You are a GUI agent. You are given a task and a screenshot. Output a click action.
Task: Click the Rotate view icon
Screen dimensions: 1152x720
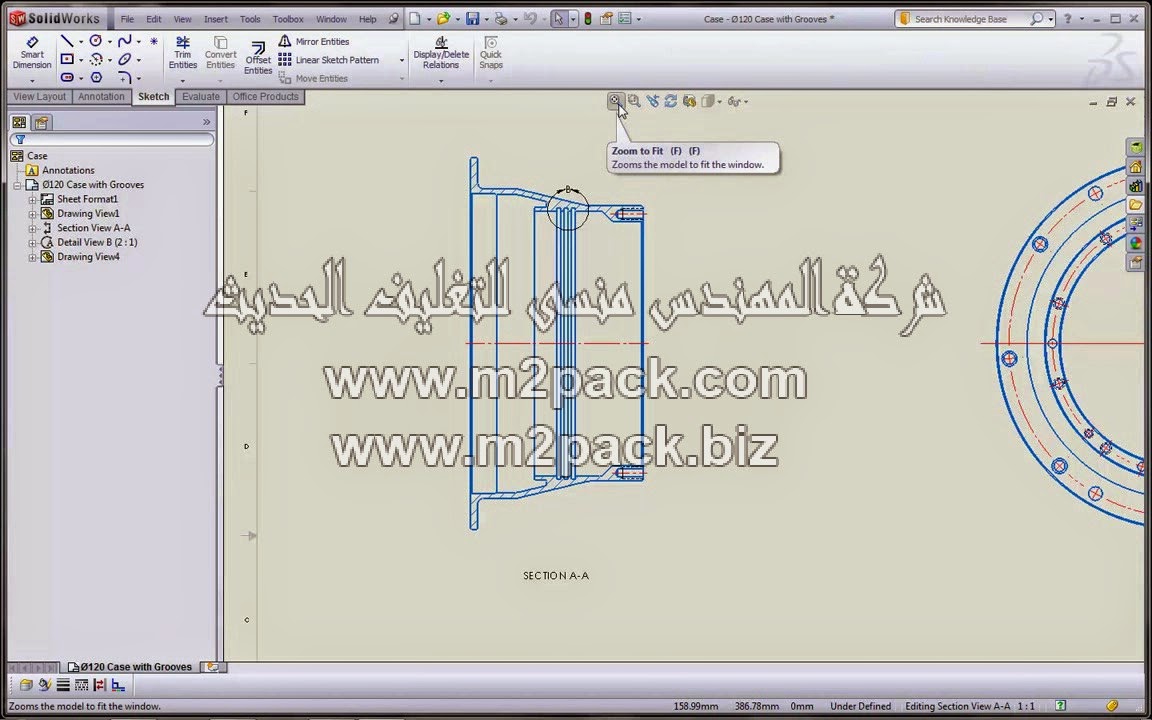pyautogui.click(x=670, y=101)
